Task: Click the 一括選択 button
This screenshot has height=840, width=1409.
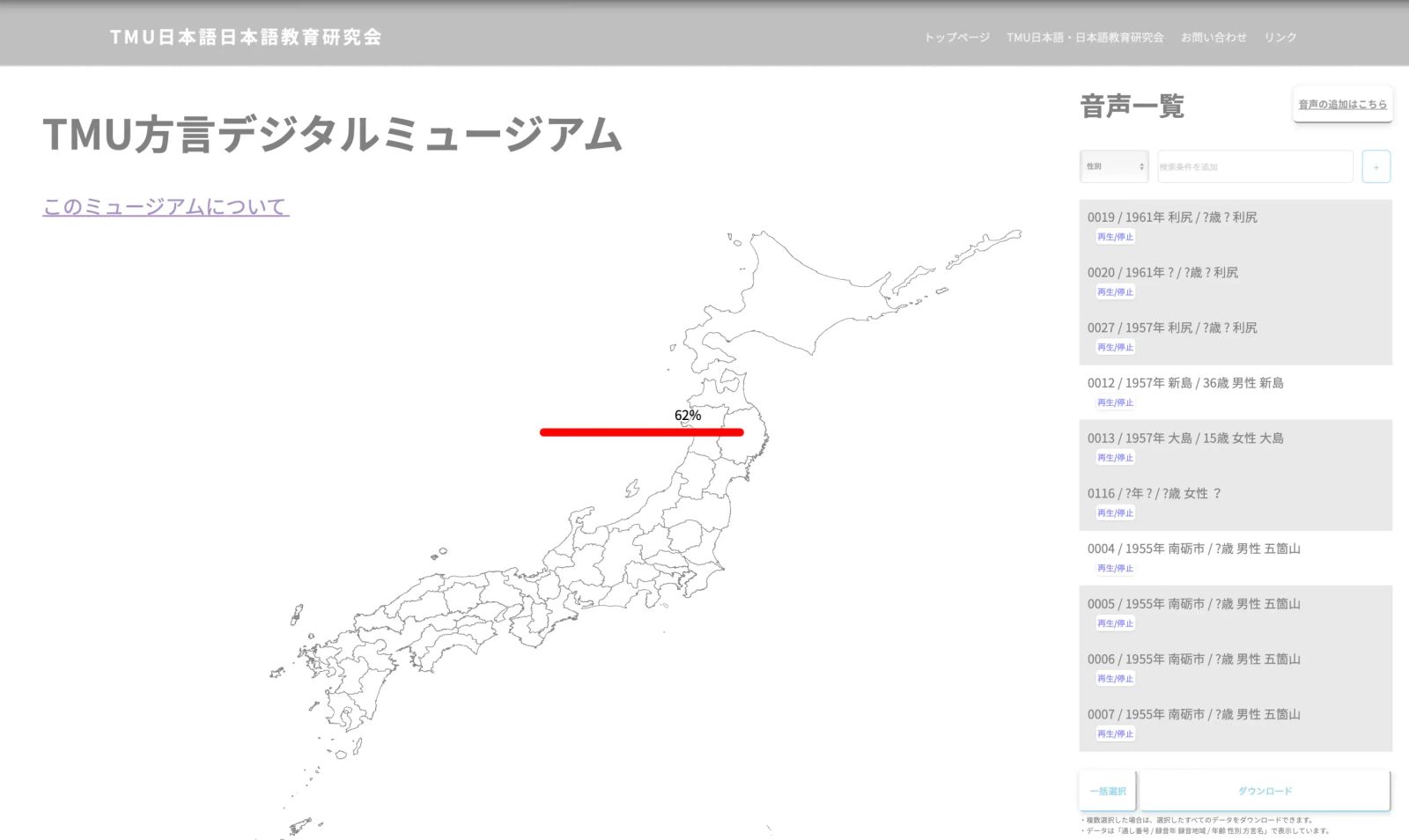Action: pos(1108,791)
